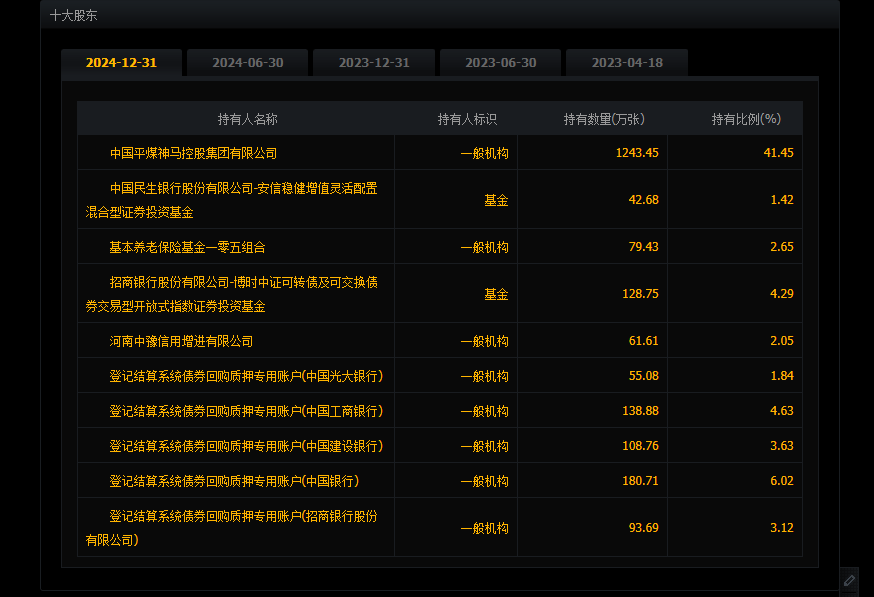Click holding quantity 128.75
This screenshot has height=597, width=874.
point(640,294)
